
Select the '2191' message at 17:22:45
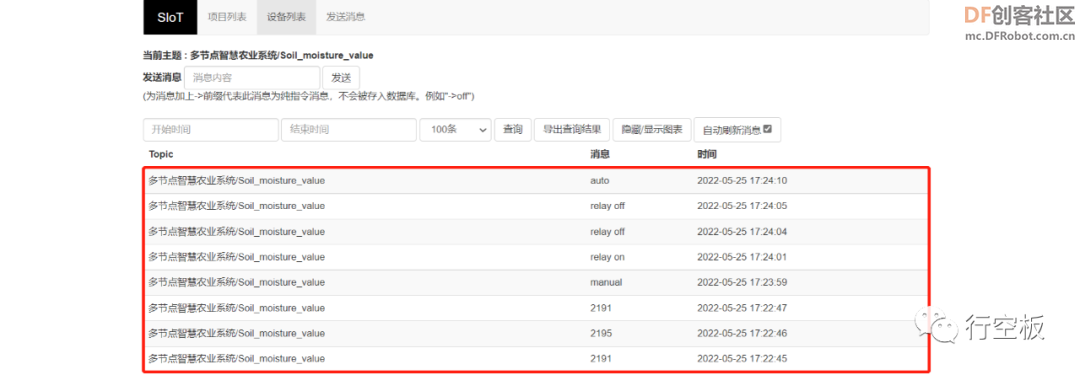point(601,358)
